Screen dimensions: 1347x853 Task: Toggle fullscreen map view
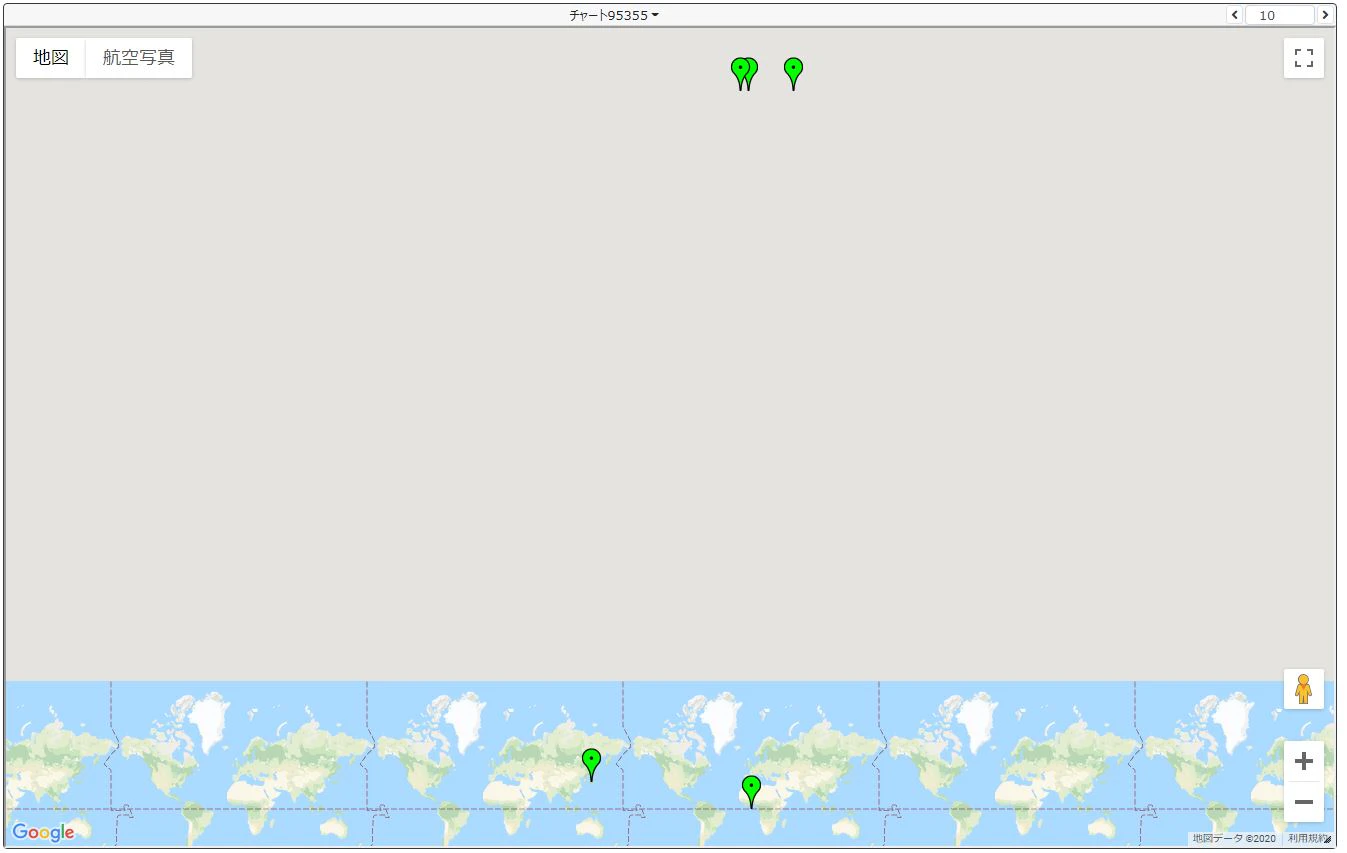pos(1303,58)
